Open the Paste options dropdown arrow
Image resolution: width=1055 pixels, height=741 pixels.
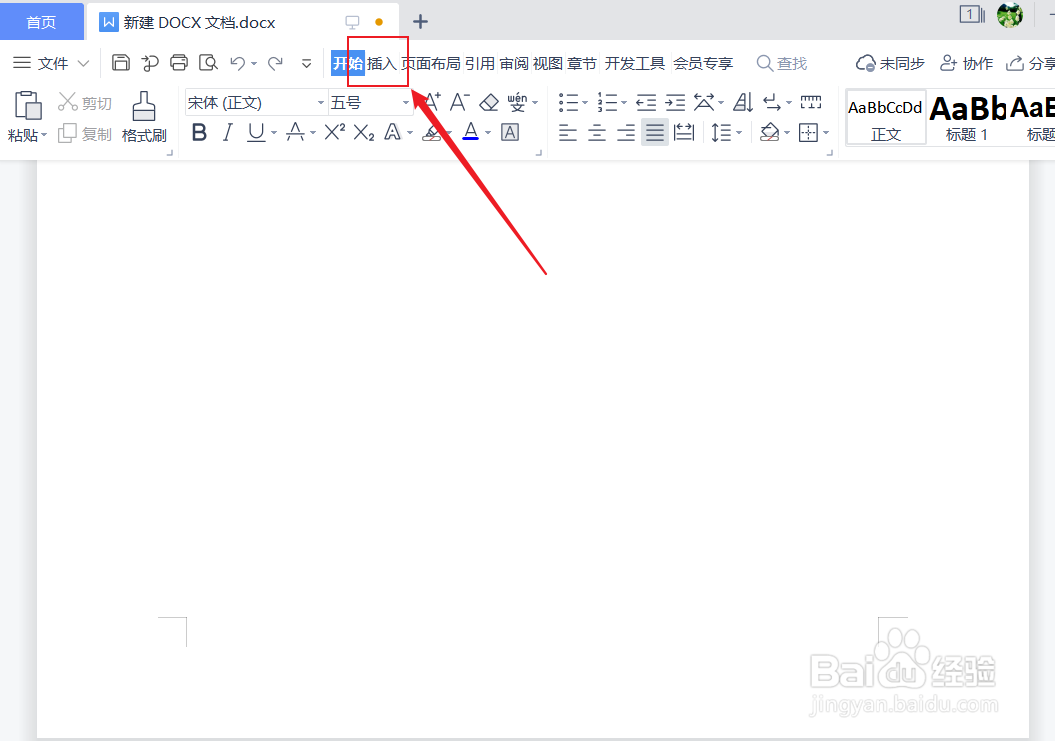(x=44, y=135)
